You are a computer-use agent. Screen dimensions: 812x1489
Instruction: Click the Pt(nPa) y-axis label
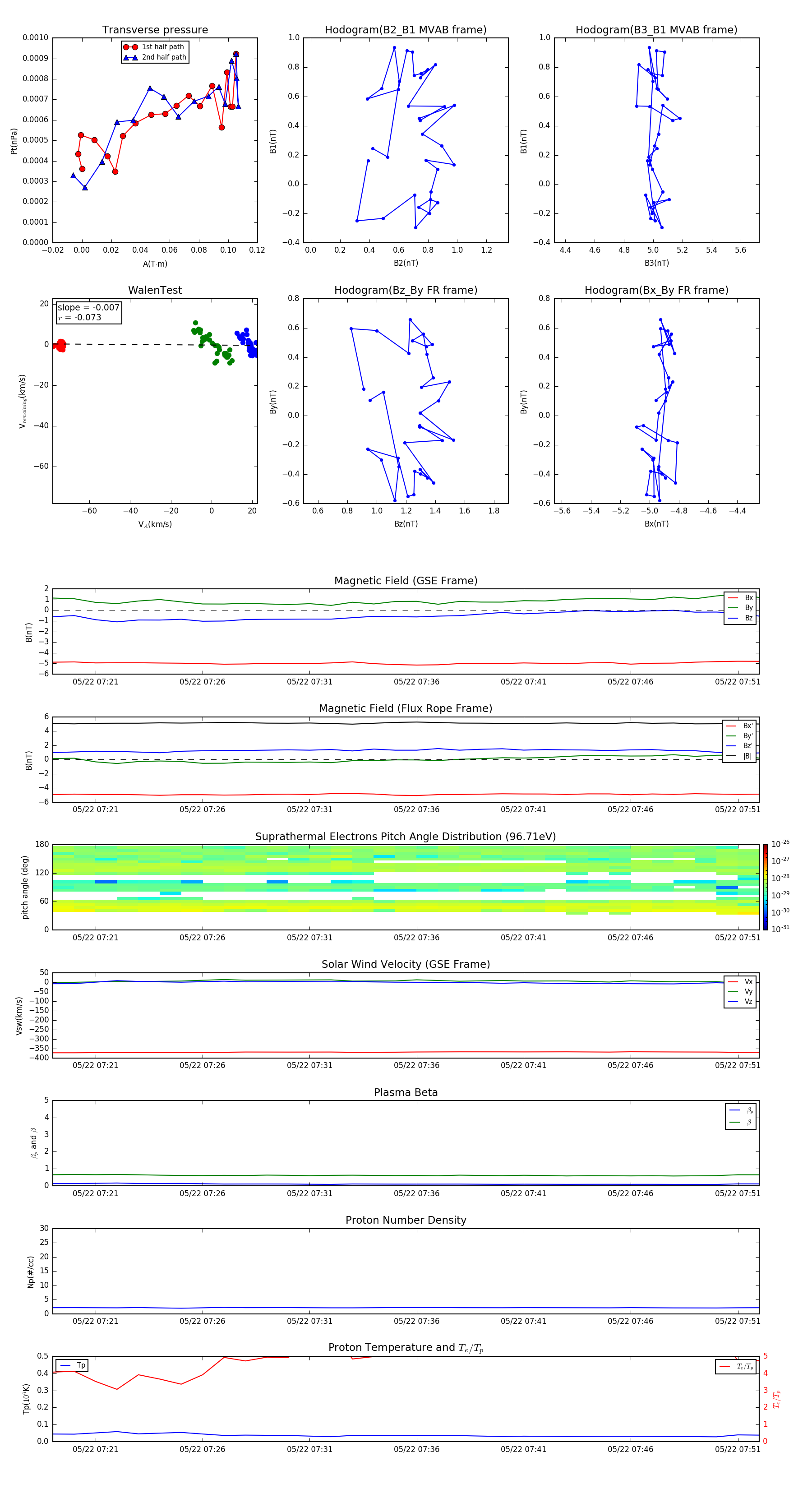point(14,140)
